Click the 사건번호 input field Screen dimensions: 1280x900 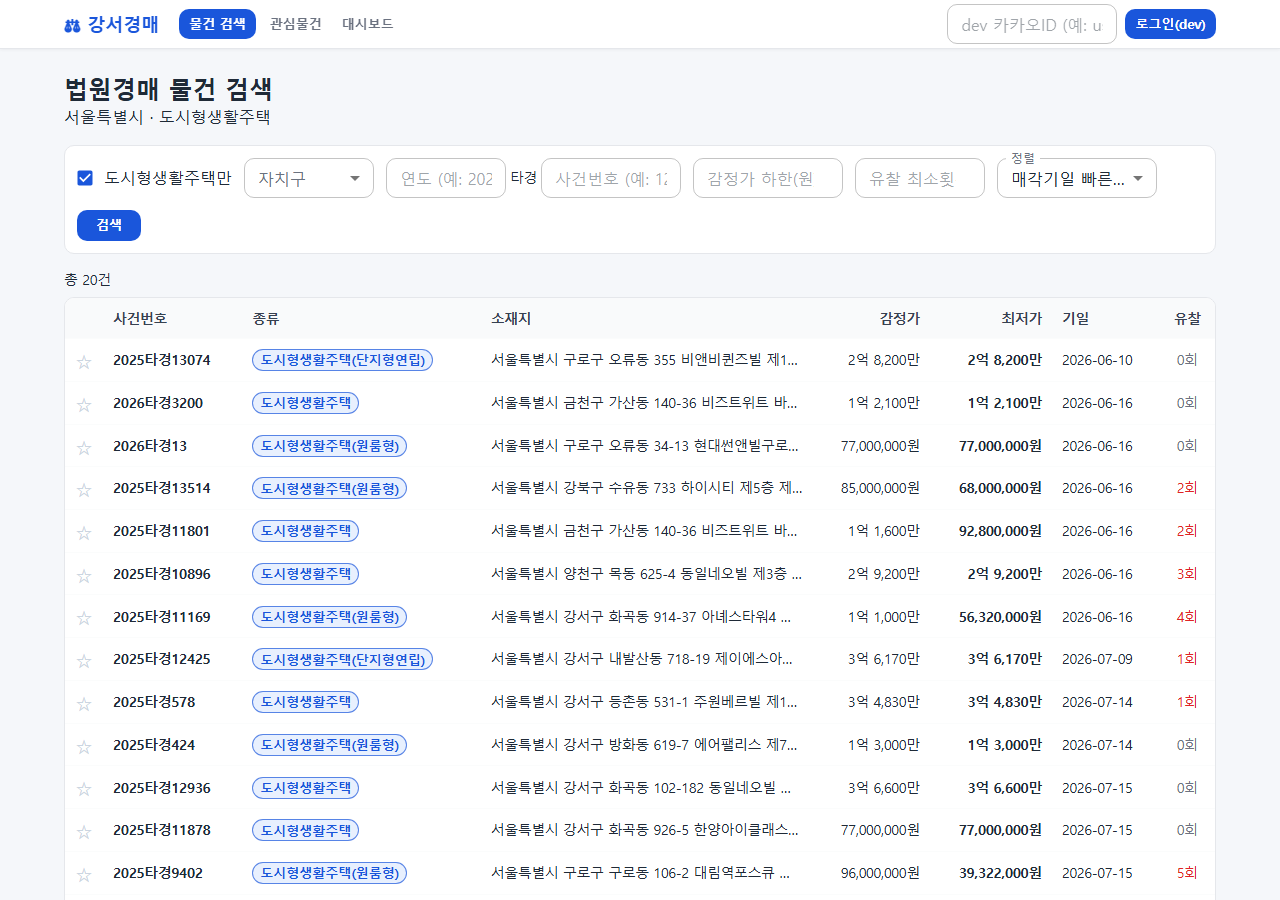pyautogui.click(x=611, y=178)
